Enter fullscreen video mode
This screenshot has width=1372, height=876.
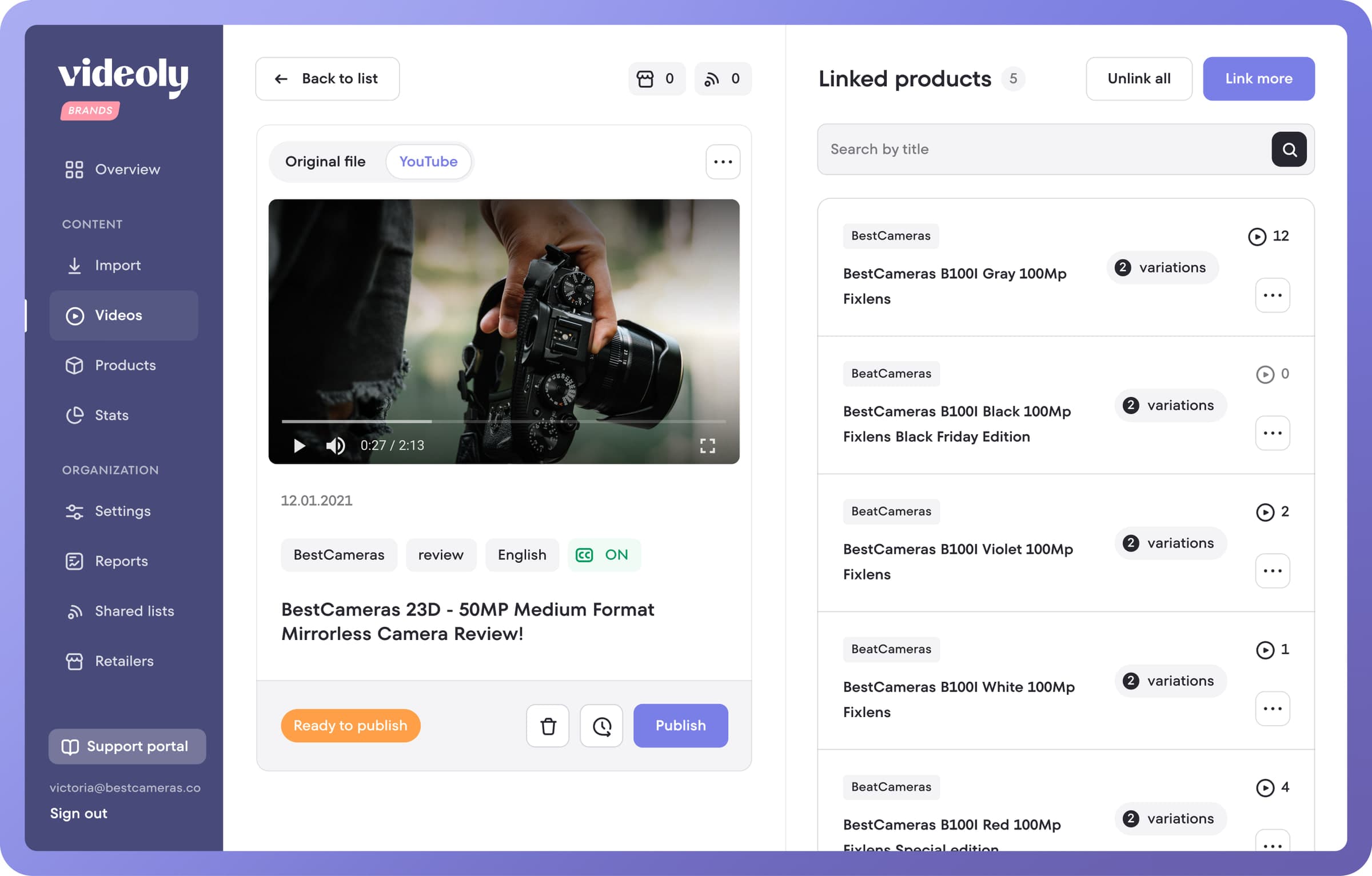tap(708, 446)
